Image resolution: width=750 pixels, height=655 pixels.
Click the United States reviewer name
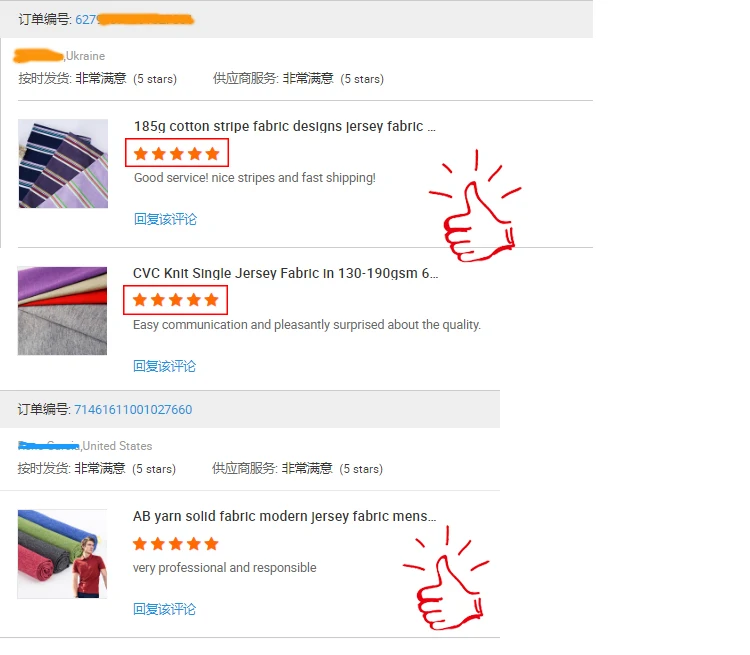(49, 446)
